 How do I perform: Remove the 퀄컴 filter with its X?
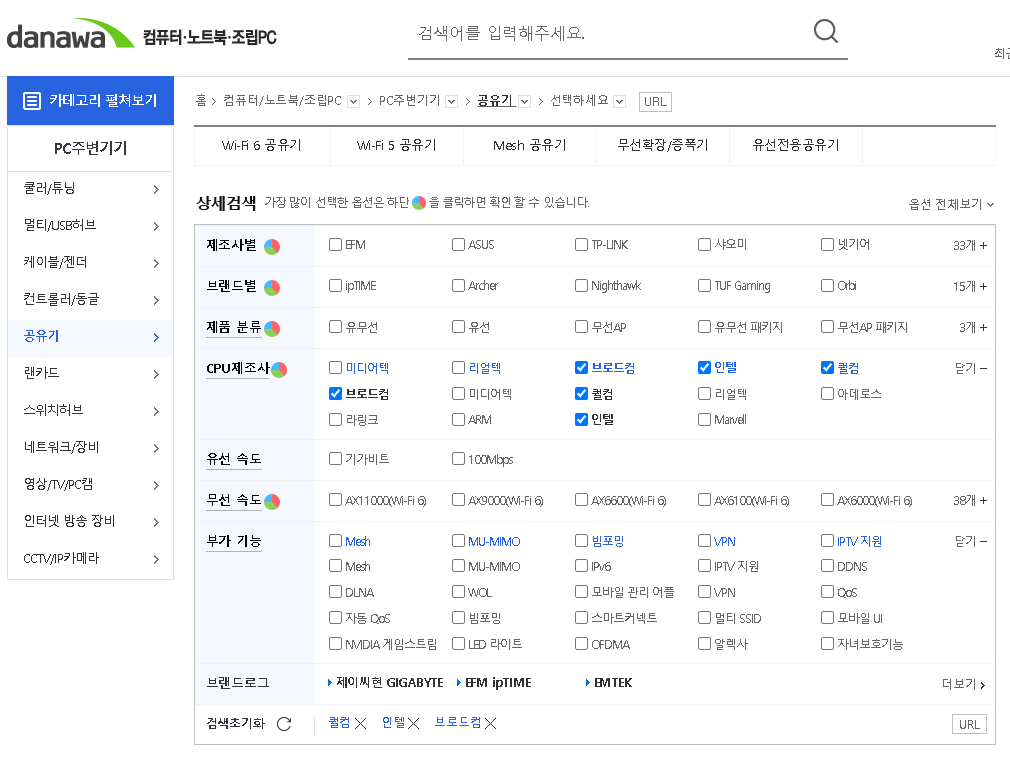click(361, 724)
